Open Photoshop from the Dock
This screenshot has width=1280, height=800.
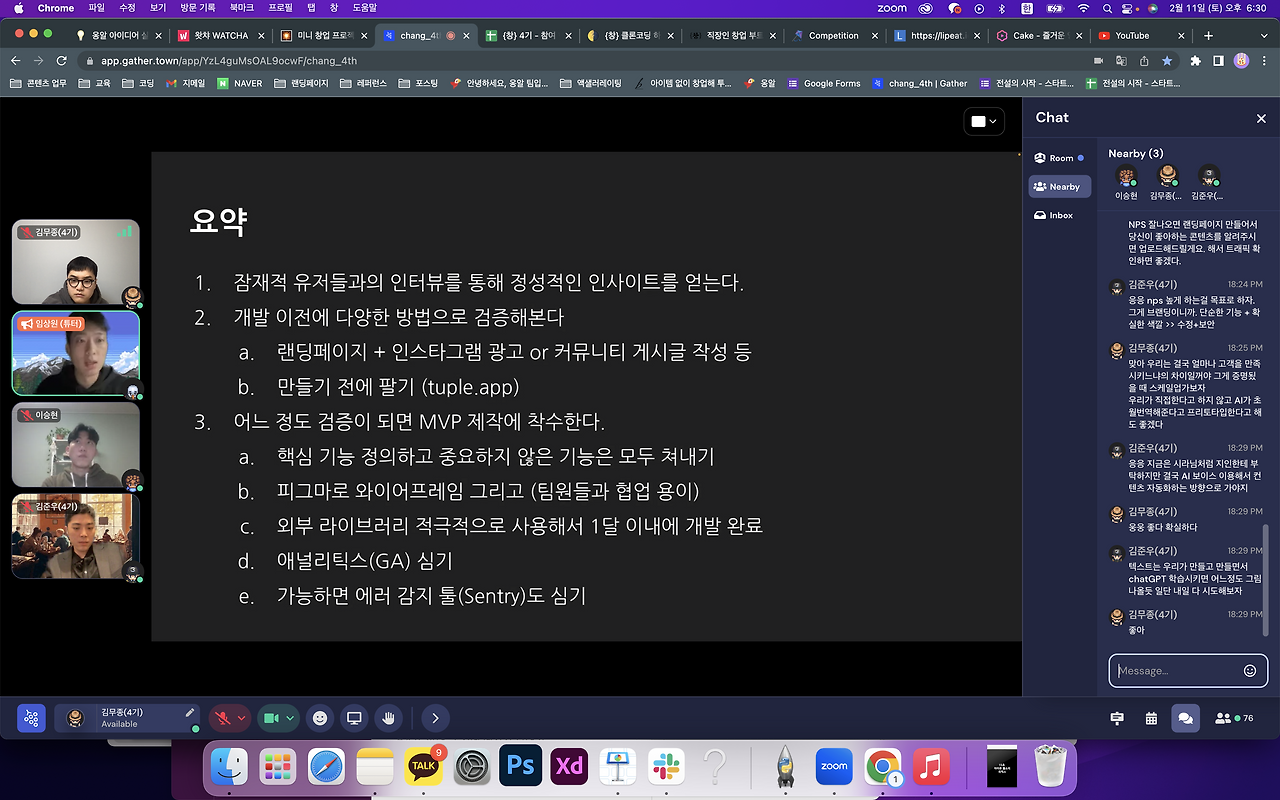coord(519,766)
